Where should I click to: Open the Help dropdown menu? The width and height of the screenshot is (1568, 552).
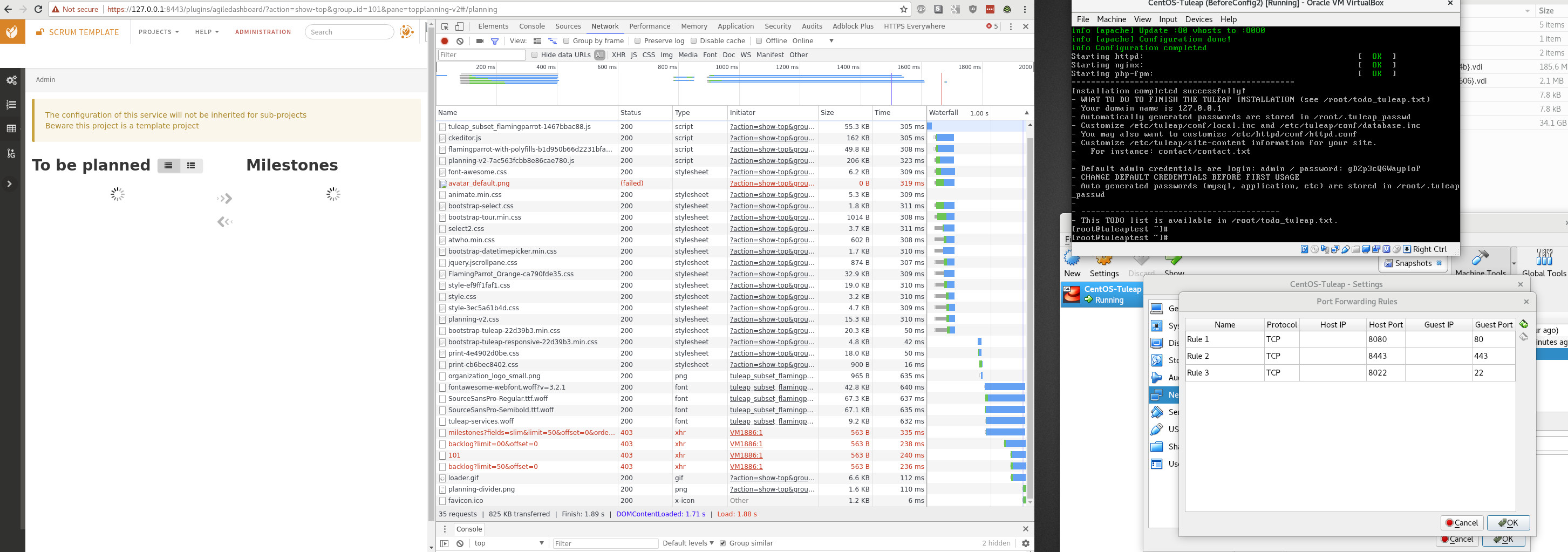[x=207, y=32]
